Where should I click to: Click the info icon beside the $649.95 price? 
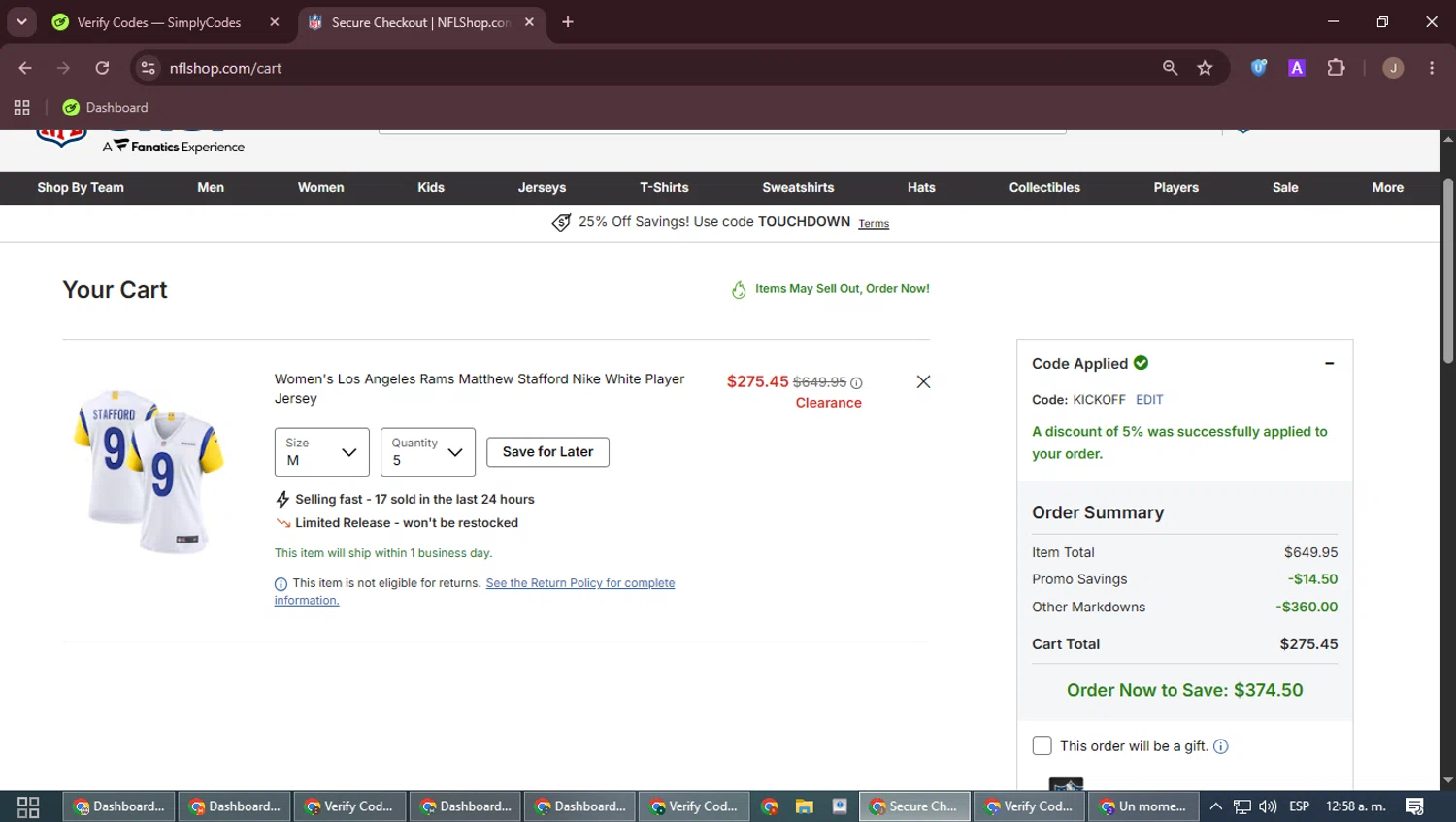(x=856, y=383)
